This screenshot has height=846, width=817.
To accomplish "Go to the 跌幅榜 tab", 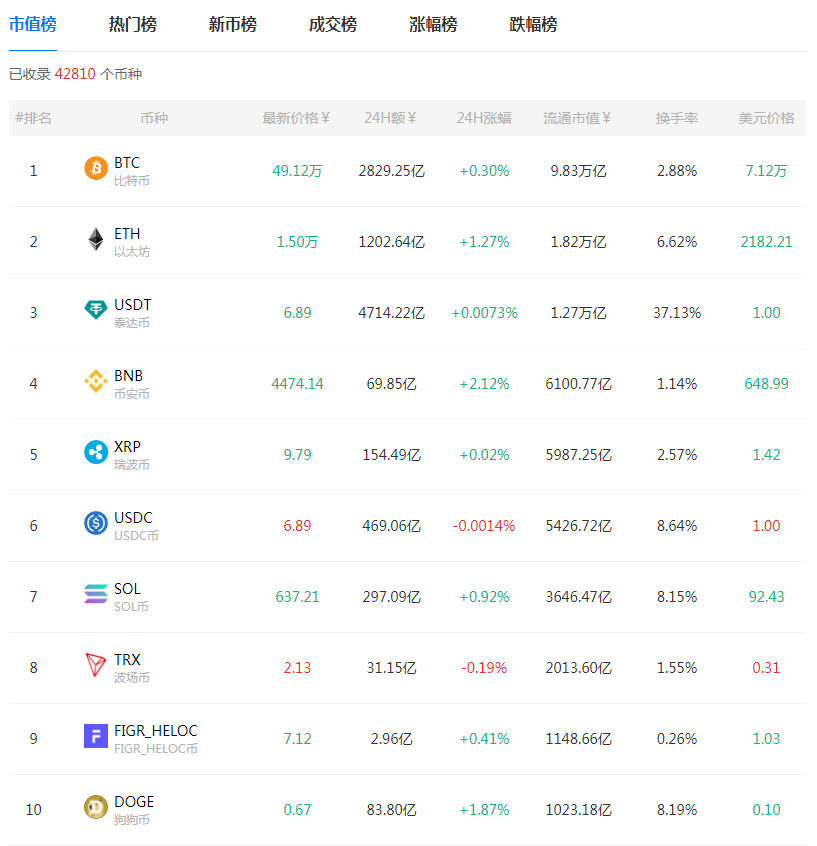I will 533,25.
